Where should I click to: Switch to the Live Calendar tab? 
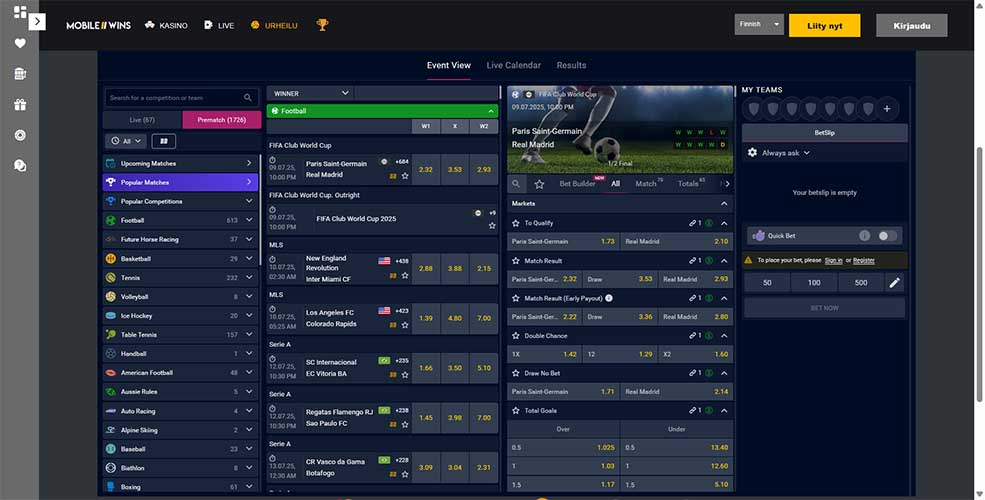(513, 65)
